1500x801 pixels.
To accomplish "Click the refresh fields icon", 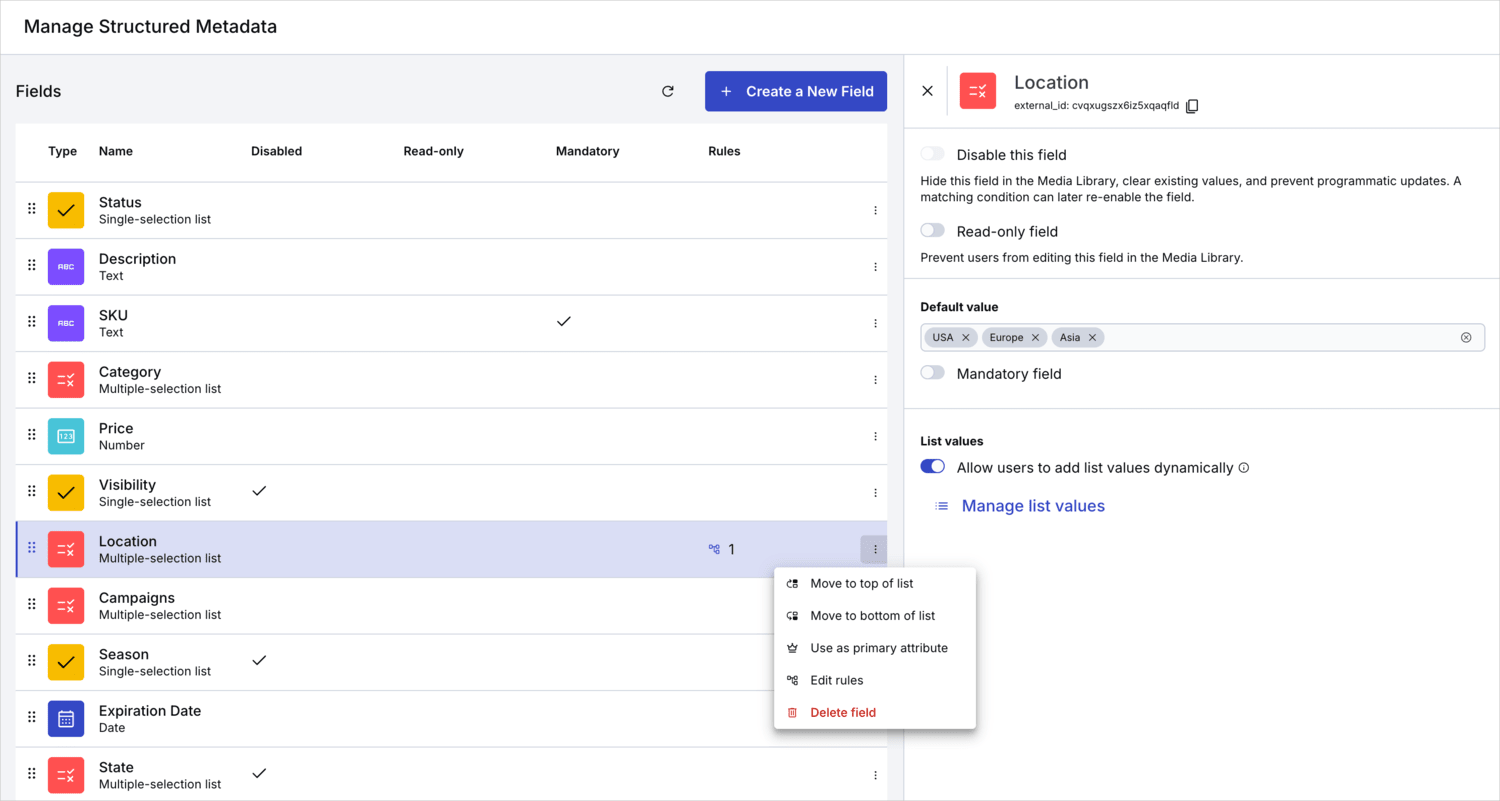I will click(668, 91).
